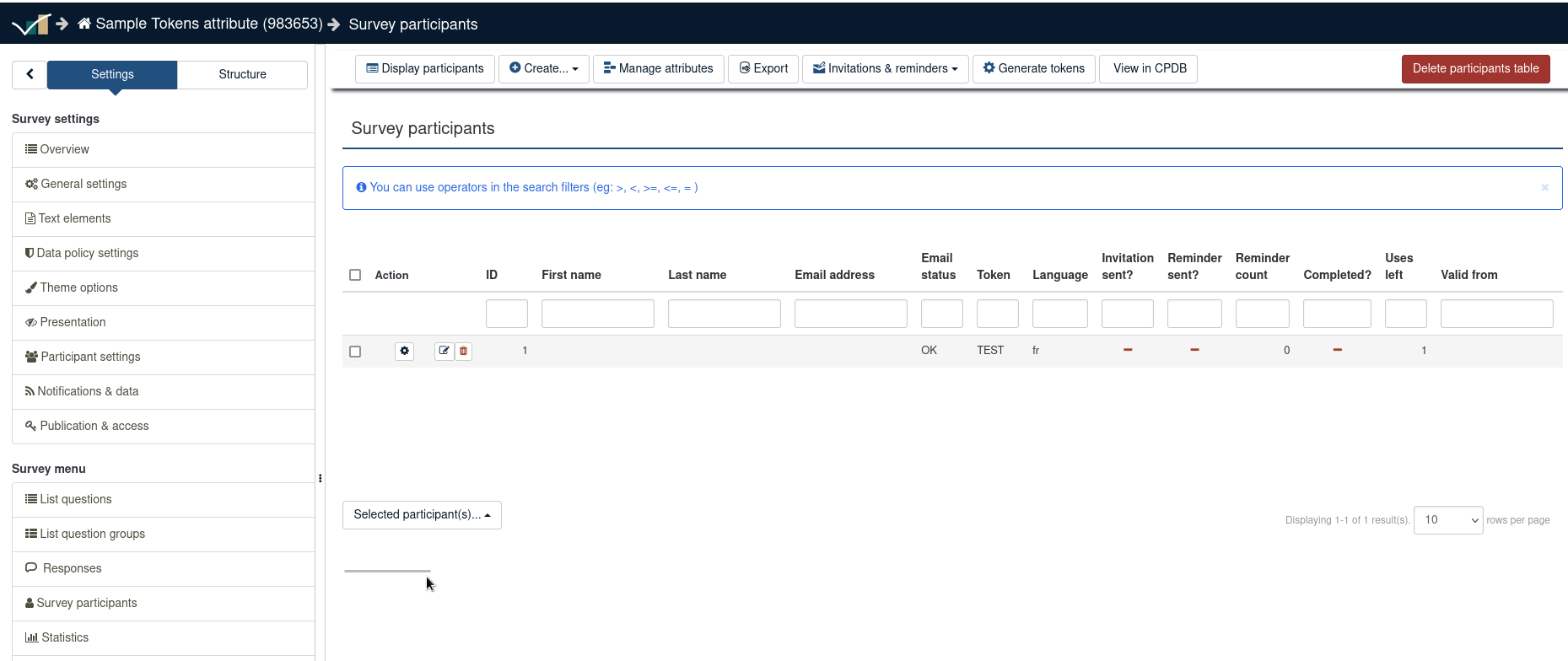Collapse sidebar with the left chevron button

30,74
